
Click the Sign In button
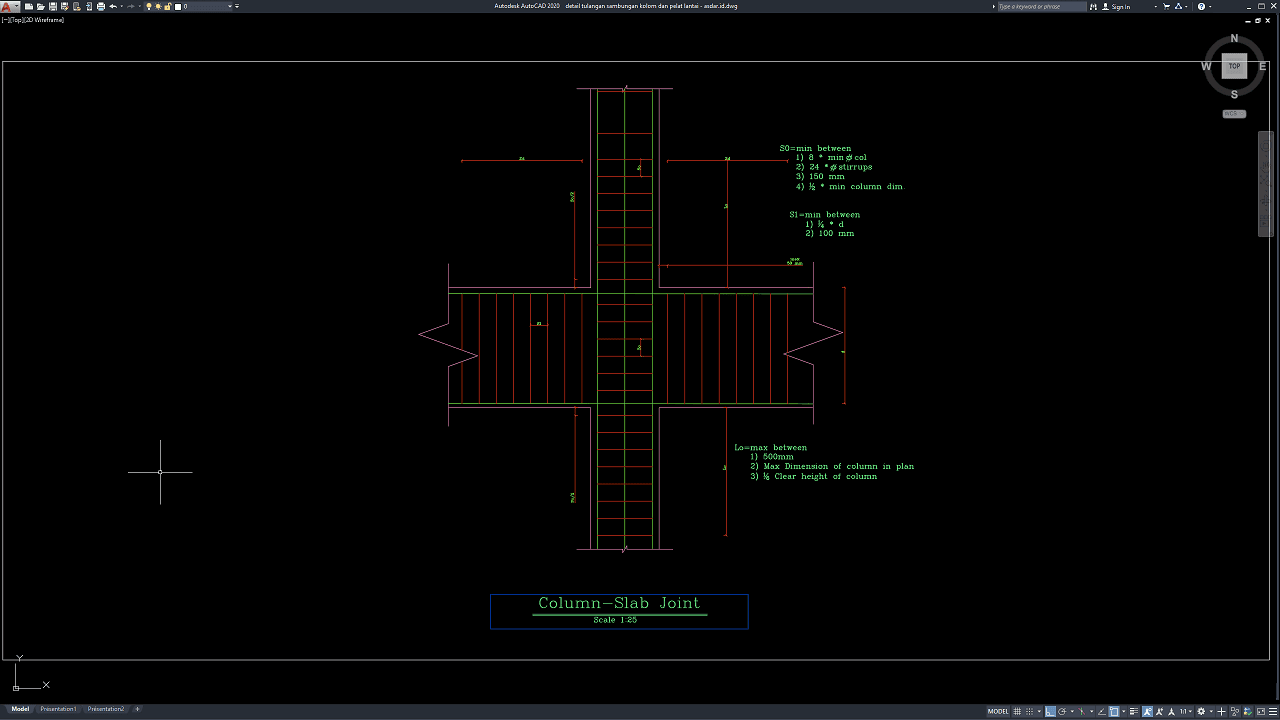pos(1121,6)
